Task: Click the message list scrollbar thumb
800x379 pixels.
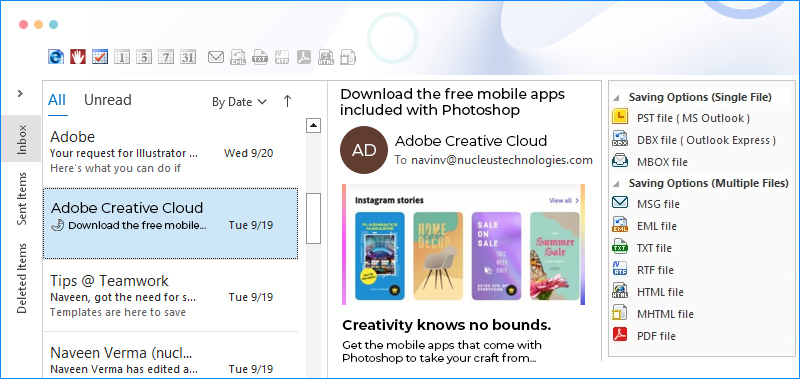Action: pos(313,218)
